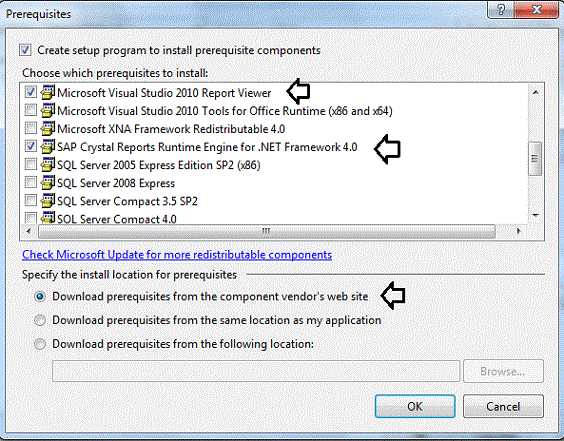
Task: Uncheck Create setup program to install prerequisite components
Action: tap(25, 50)
